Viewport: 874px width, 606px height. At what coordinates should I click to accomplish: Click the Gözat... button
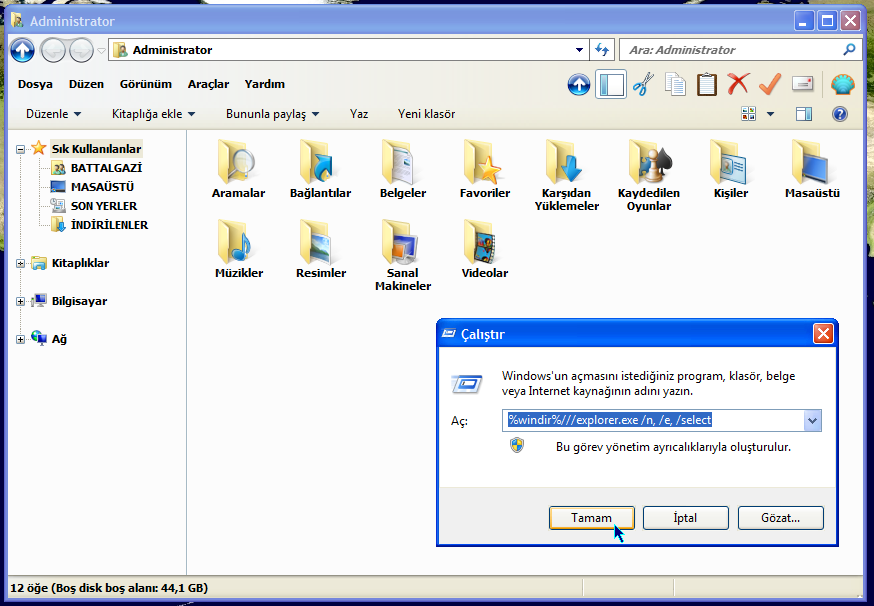pyautogui.click(x=780, y=518)
